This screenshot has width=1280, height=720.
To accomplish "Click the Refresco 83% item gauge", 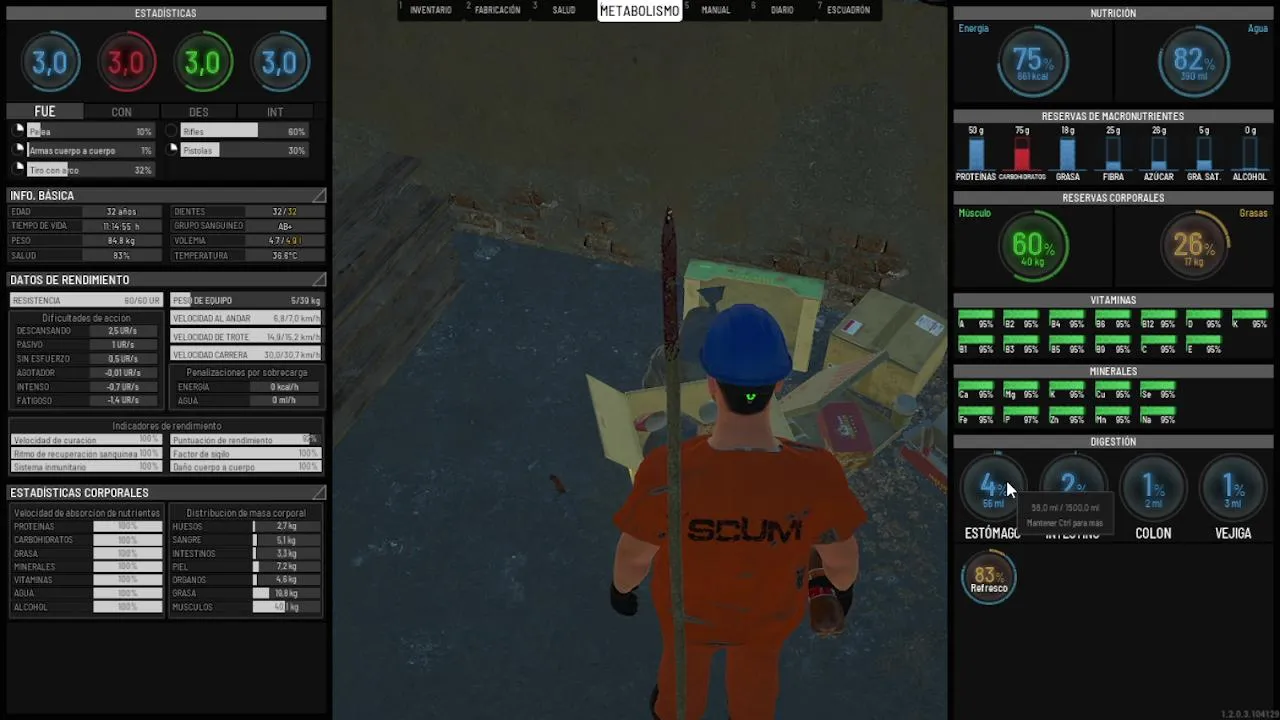I will point(989,578).
